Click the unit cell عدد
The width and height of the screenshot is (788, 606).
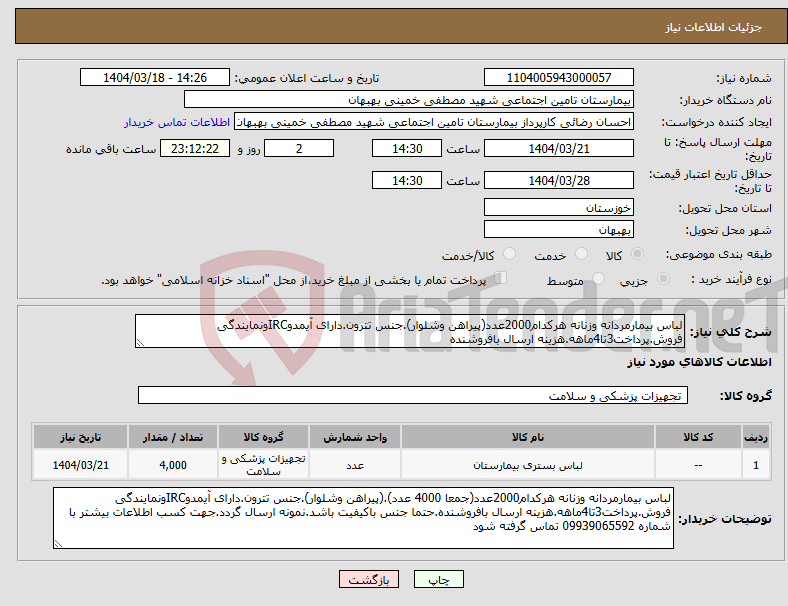[x=355, y=465]
